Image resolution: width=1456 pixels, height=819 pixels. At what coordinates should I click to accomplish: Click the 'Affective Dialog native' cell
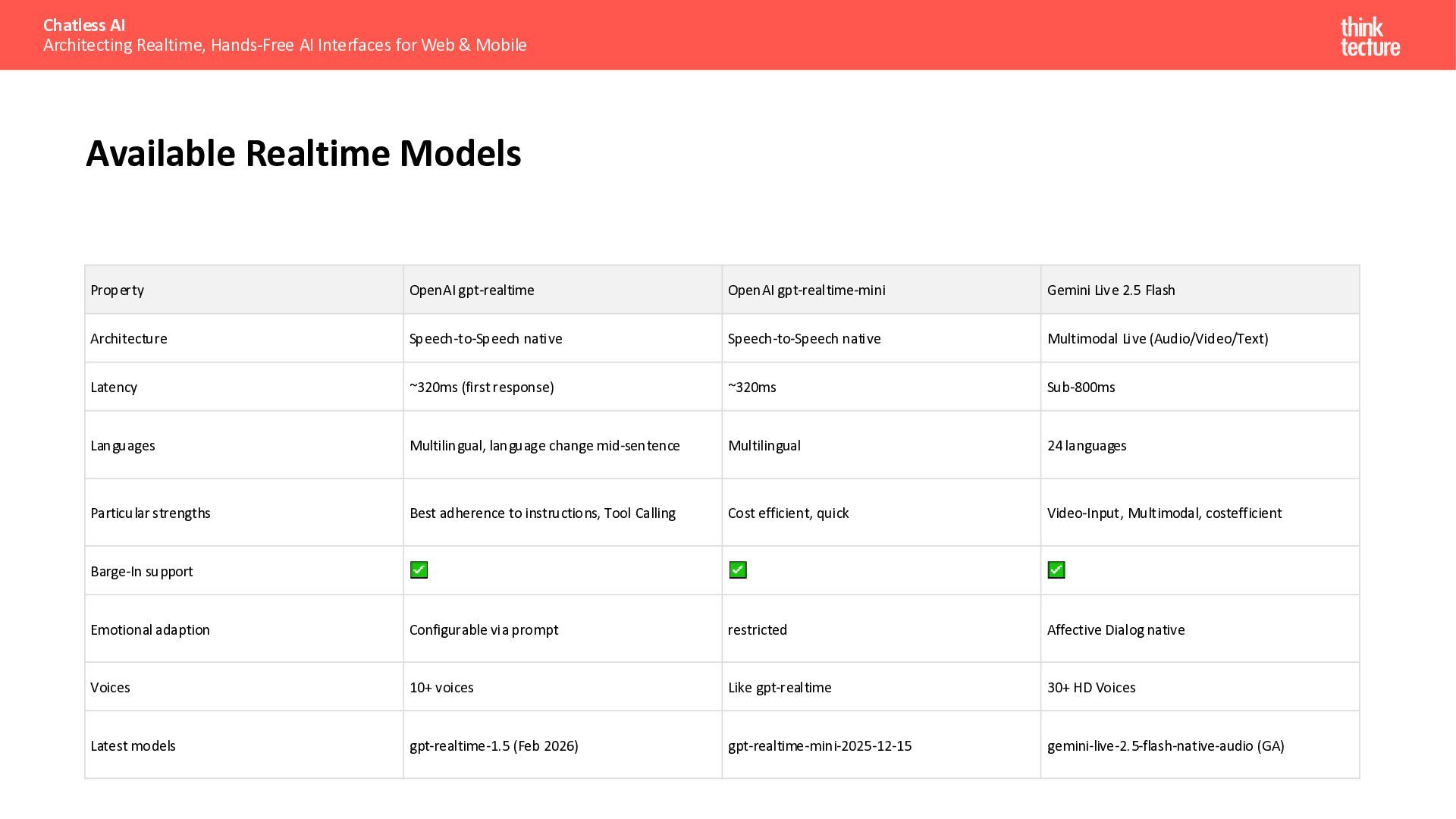(x=1116, y=630)
